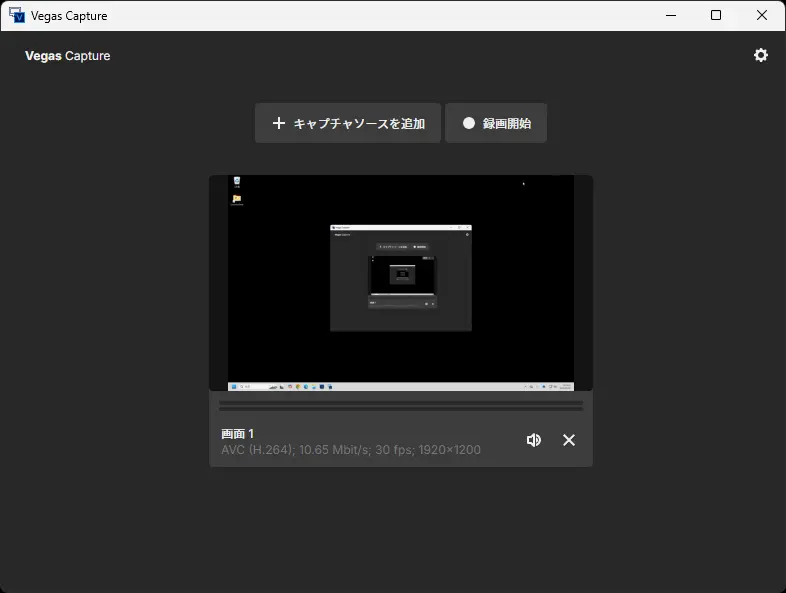The height and width of the screenshot is (593, 786).
Task: Close the Vegas Capture window
Action: coord(761,16)
